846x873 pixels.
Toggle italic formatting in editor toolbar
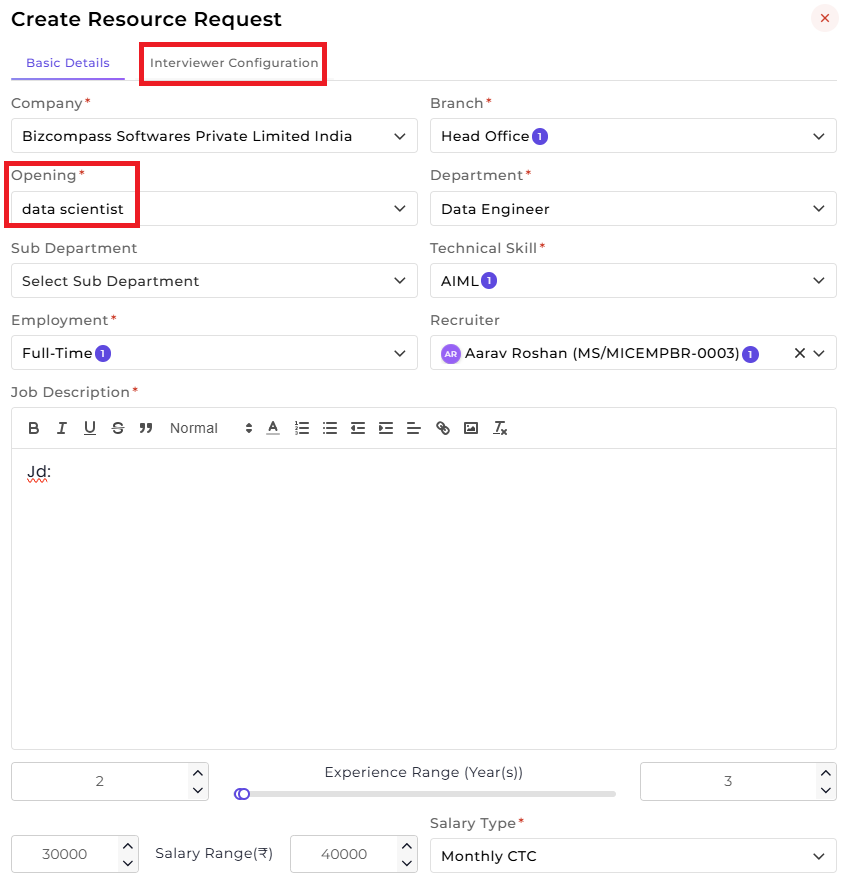(61, 428)
